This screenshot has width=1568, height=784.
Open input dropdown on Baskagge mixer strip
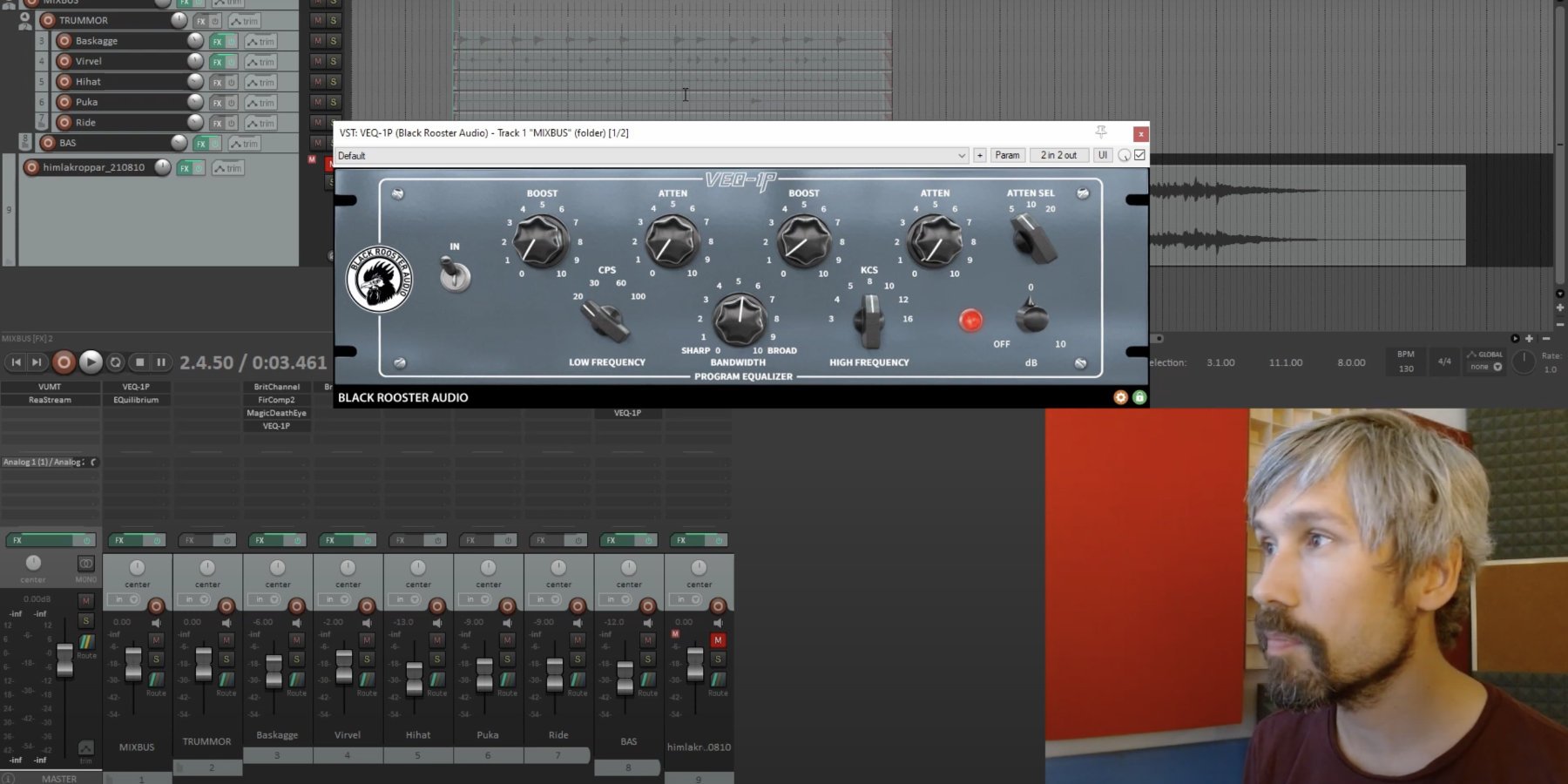point(264,599)
